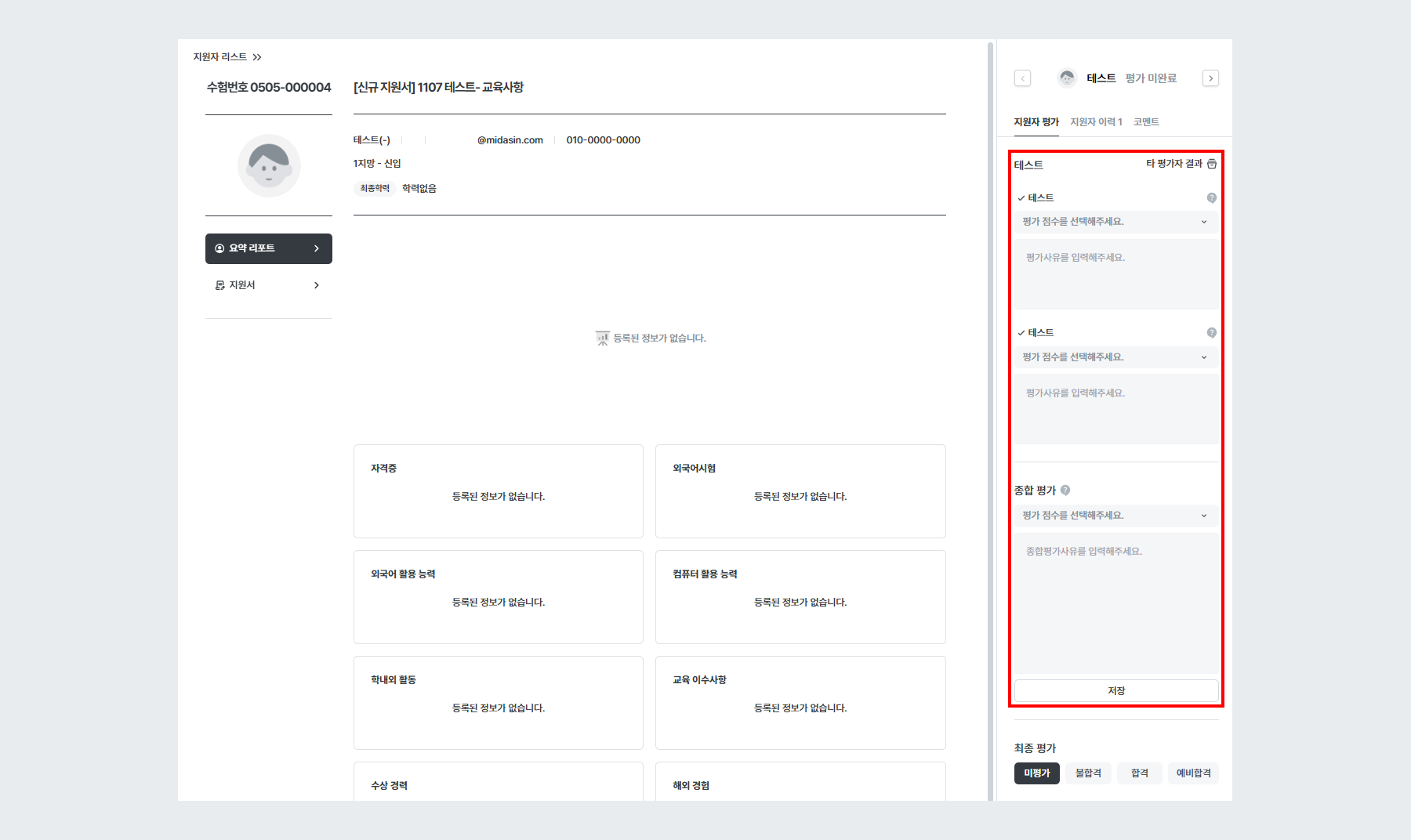
Task: Click the 수상 경력 card heading
Action: tap(389, 786)
